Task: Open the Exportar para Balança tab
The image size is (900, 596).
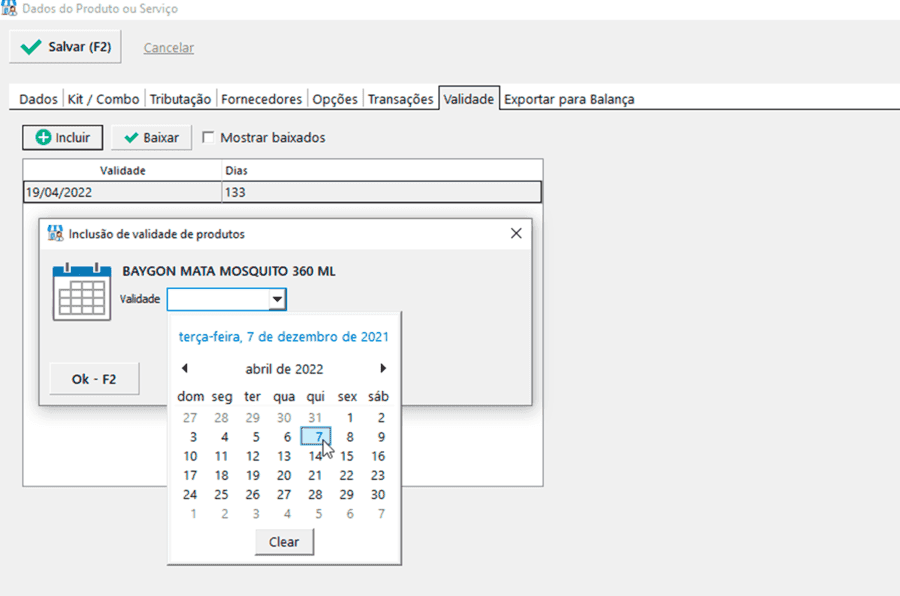Action: click(569, 99)
